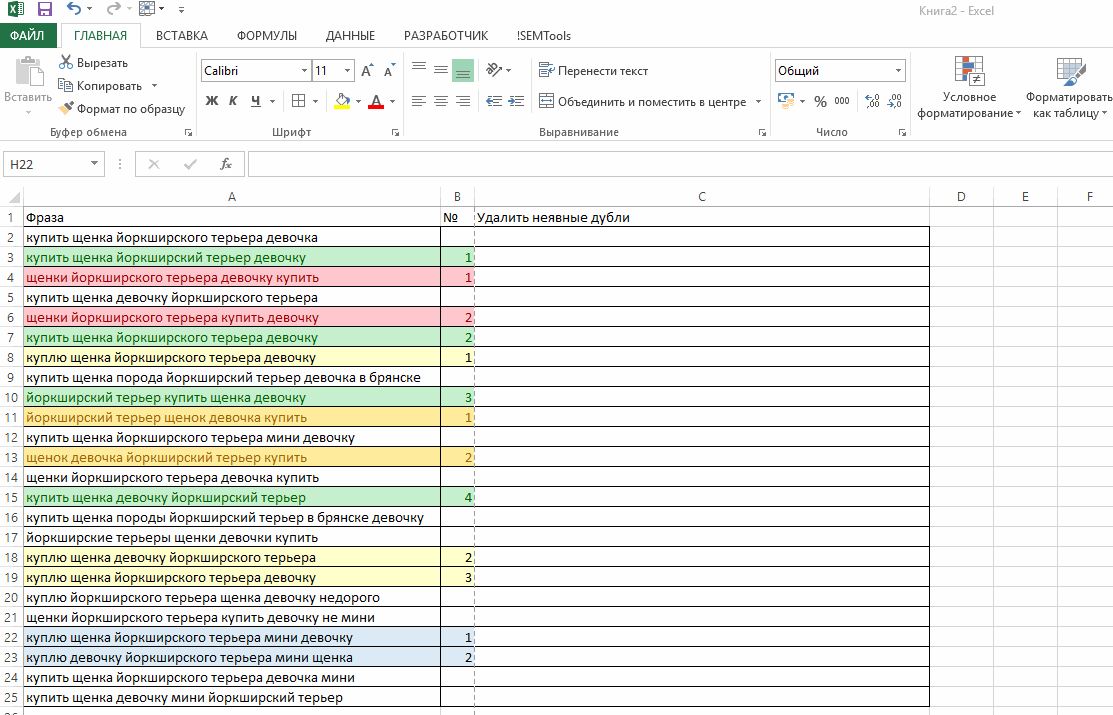Viewport: 1113px width, 715px height.
Task: Open fill color palette dropdown arrow
Action: point(358,101)
